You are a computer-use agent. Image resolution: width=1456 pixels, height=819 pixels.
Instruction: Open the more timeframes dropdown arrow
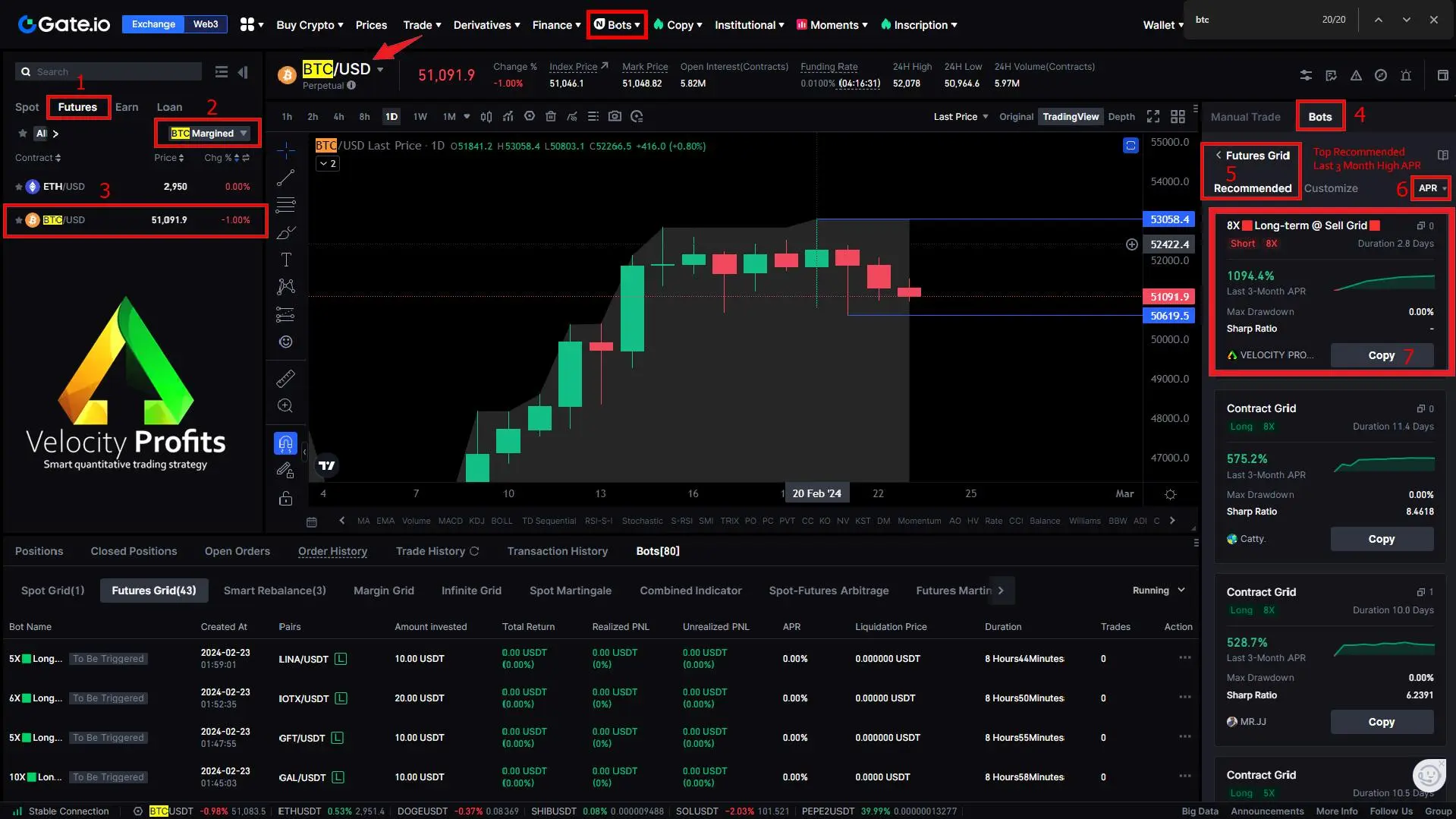(x=467, y=116)
